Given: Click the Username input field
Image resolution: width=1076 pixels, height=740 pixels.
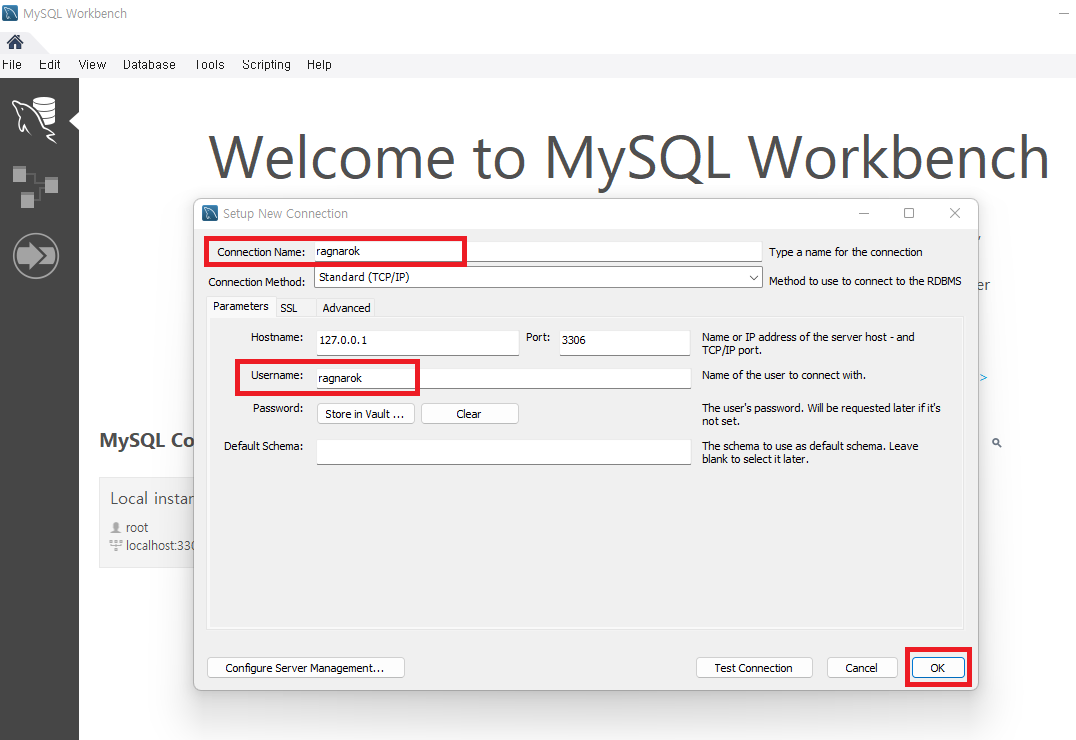Looking at the screenshot, I should pyautogui.click(x=504, y=378).
